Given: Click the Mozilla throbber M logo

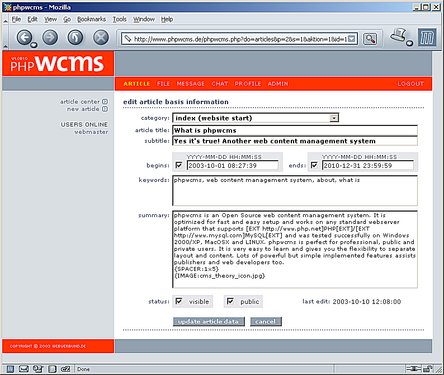Looking at the screenshot, I should click(427, 37).
